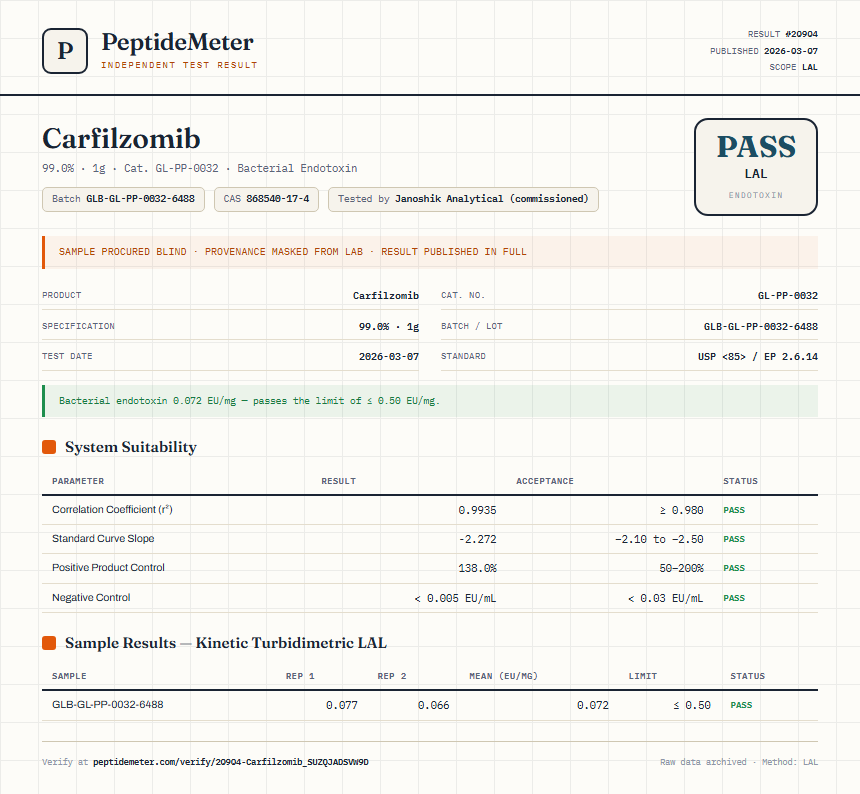Viewport: 860px width, 794px height.
Task: Click the System Suitability section heading
Action: pyautogui.click(x=131, y=447)
